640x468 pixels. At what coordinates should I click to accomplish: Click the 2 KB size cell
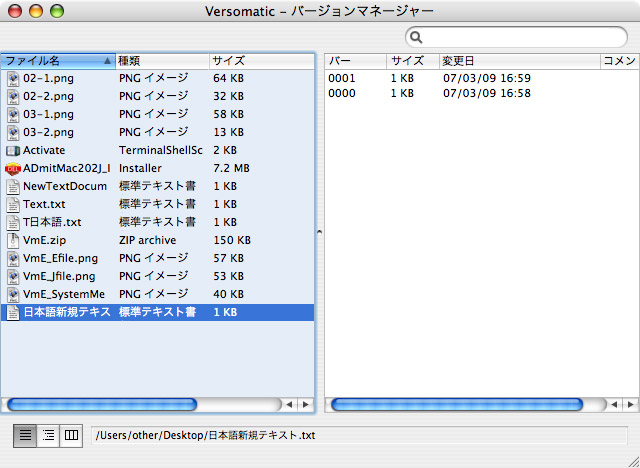coord(225,151)
